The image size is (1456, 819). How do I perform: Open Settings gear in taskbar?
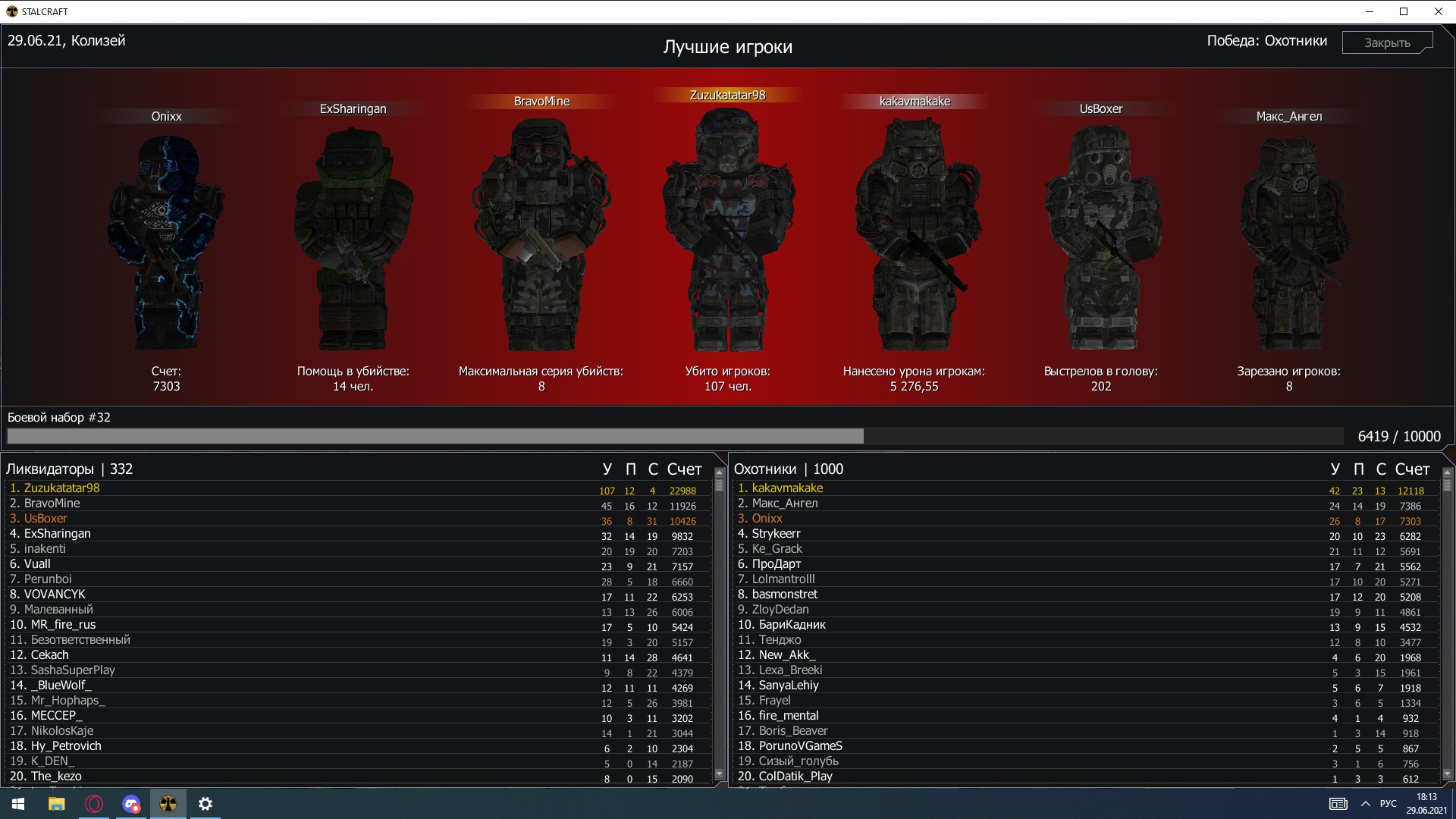tap(206, 804)
